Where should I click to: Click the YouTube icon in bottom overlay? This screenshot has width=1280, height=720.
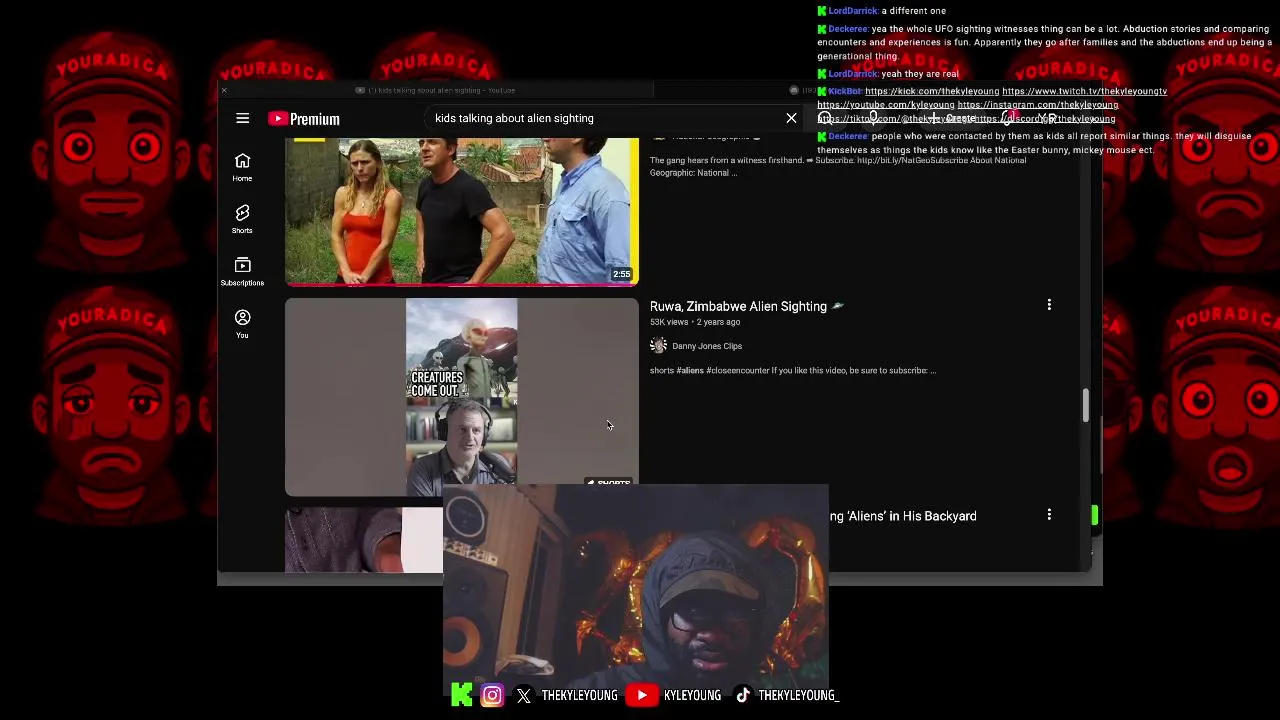click(x=642, y=695)
